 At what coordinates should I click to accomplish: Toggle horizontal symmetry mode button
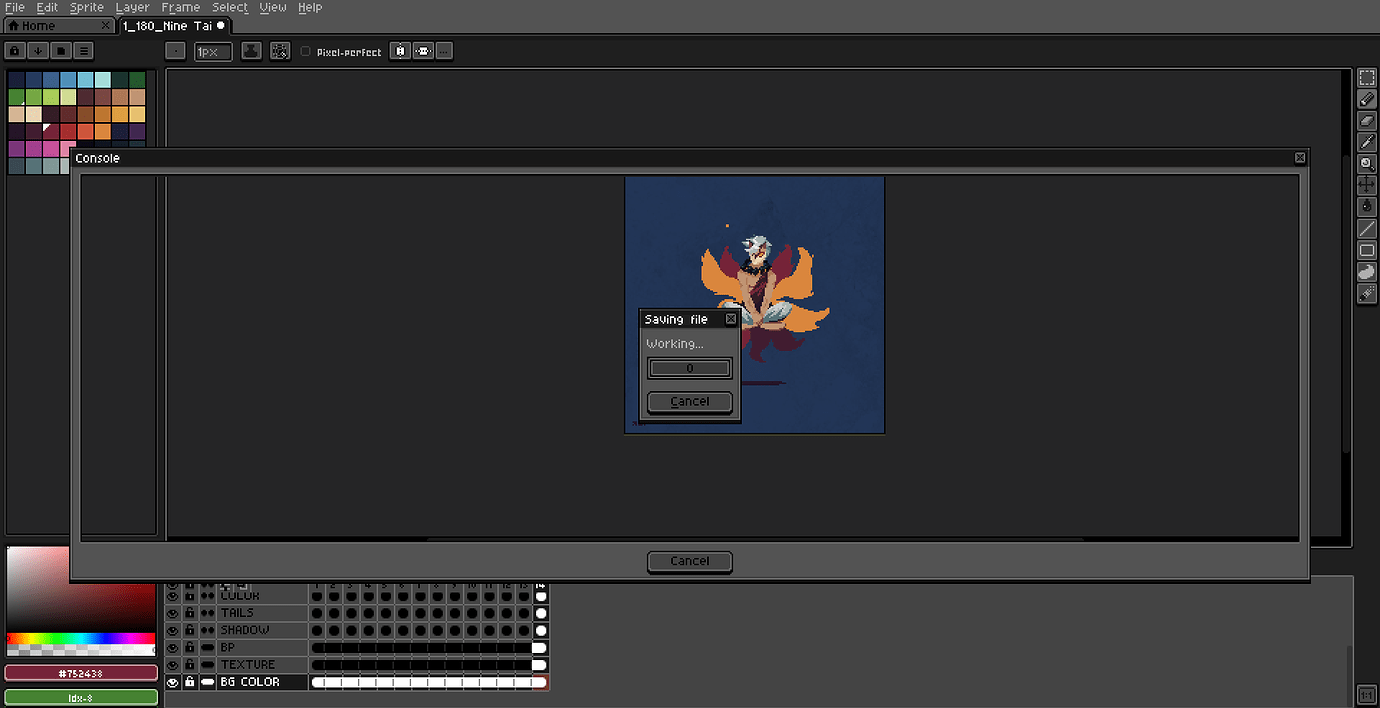click(x=423, y=51)
